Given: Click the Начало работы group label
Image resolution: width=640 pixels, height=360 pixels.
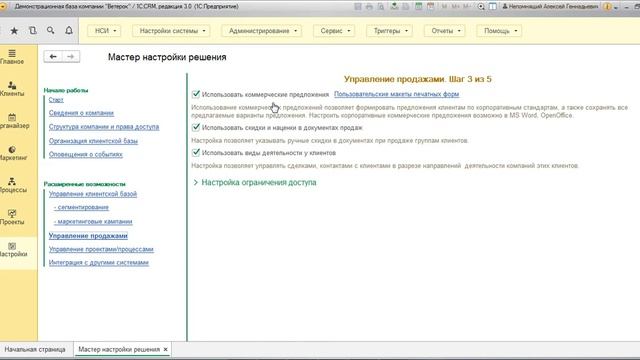Looking at the screenshot, I should click(66, 90).
